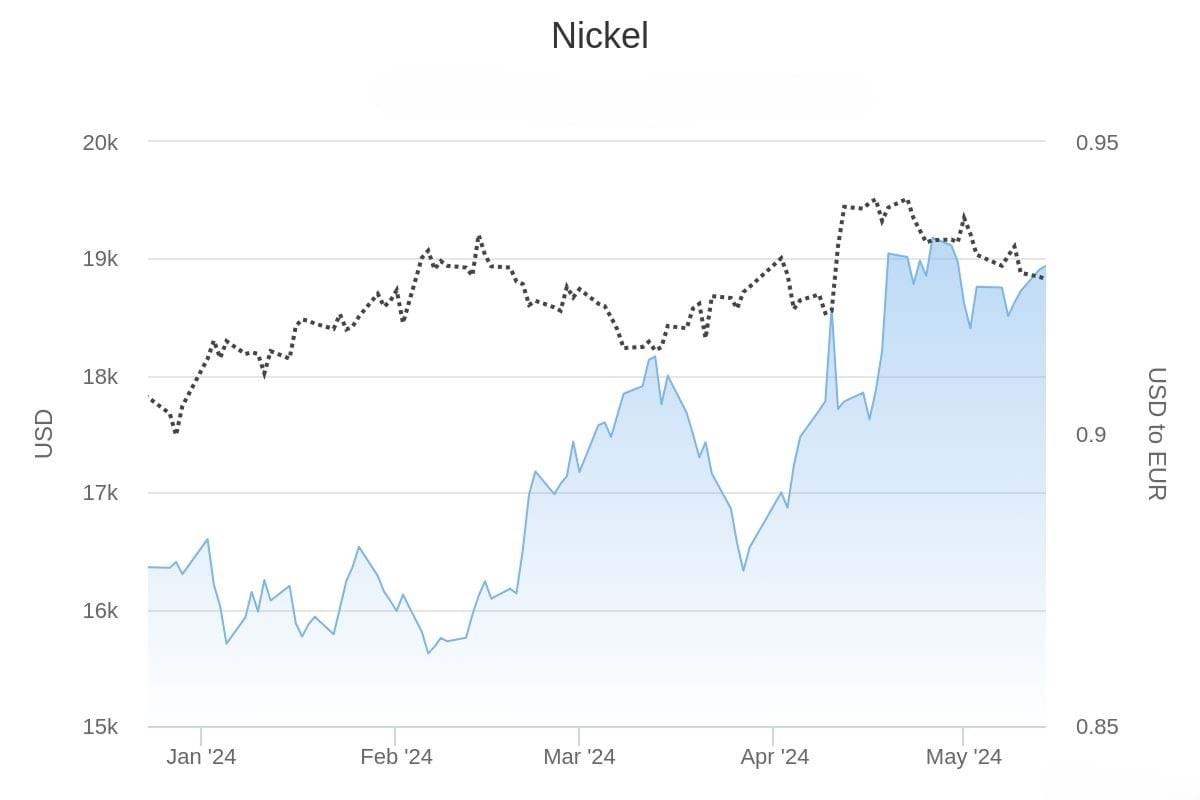This screenshot has width=1200, height=800.
Task: Click the 0.85 right axis label
Action: tap(1097, 726)
